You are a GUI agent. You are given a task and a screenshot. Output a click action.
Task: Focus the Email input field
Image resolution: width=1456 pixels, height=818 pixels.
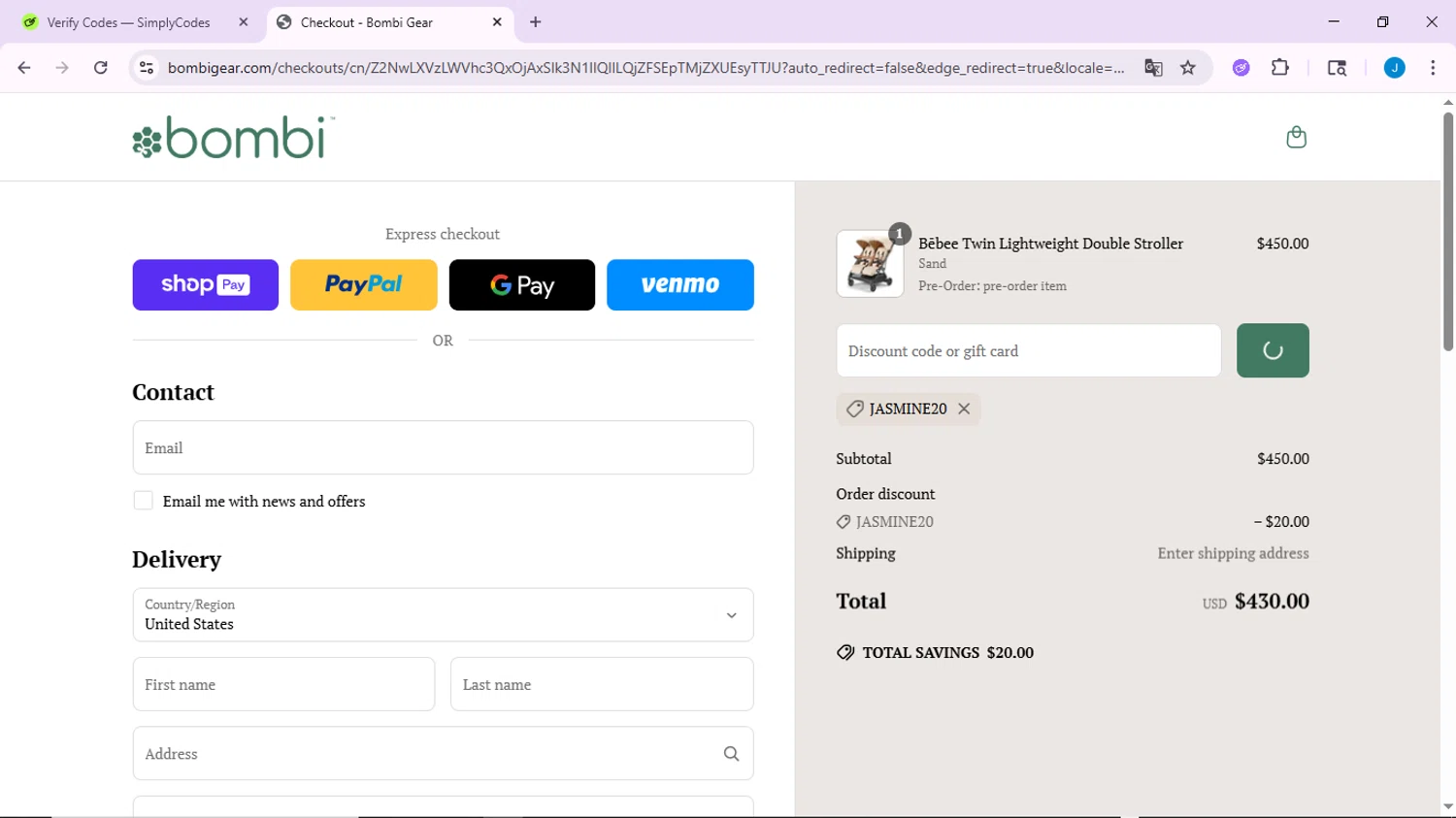click(443, 447)
